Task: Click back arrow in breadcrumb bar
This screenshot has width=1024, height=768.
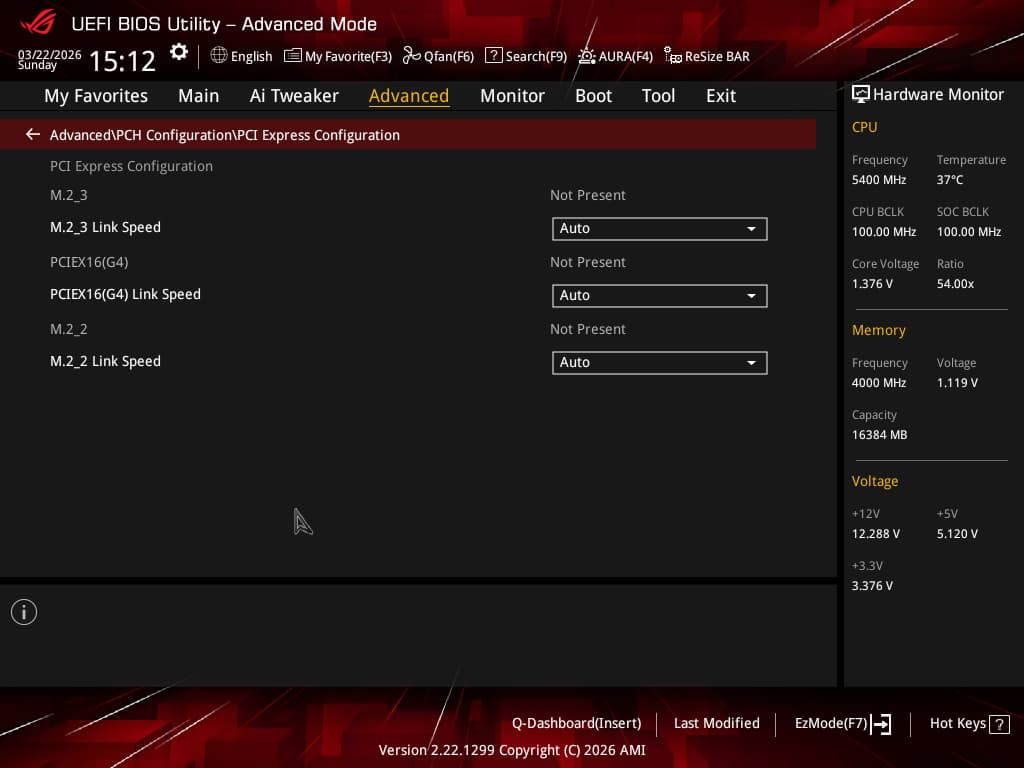Action: (x=33, y=135)
